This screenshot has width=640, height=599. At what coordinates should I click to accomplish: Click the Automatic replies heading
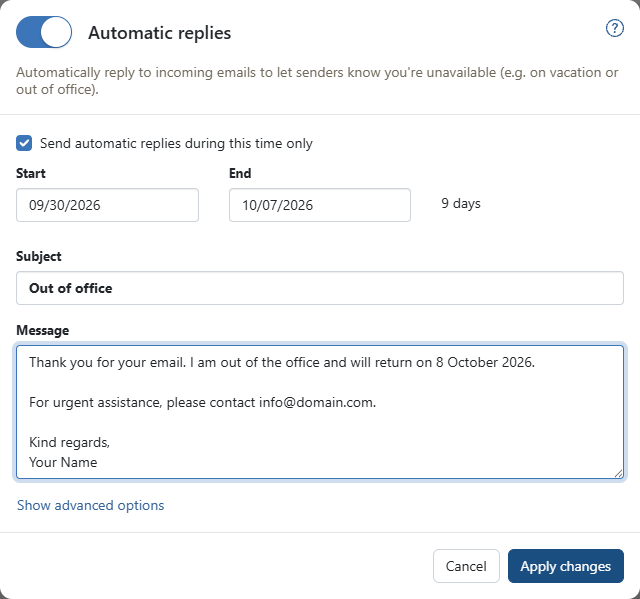pos(160,33)
